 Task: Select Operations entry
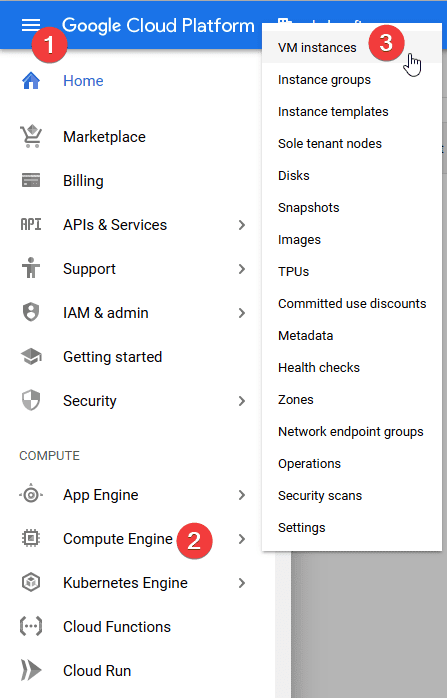[352, 464]
